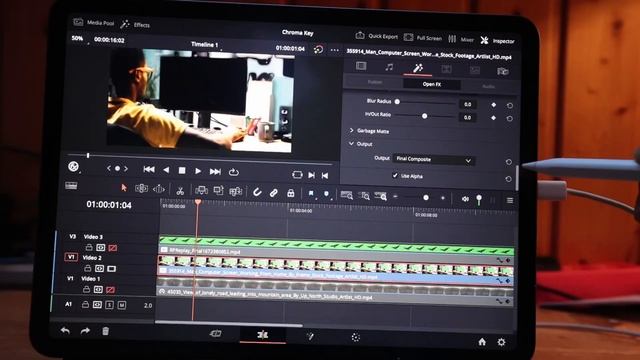The width and height of the screenshot is (640, 360).
Task: Open the Final Composite output dropdown
Action: pyautogui.click(x=433, y=160)
